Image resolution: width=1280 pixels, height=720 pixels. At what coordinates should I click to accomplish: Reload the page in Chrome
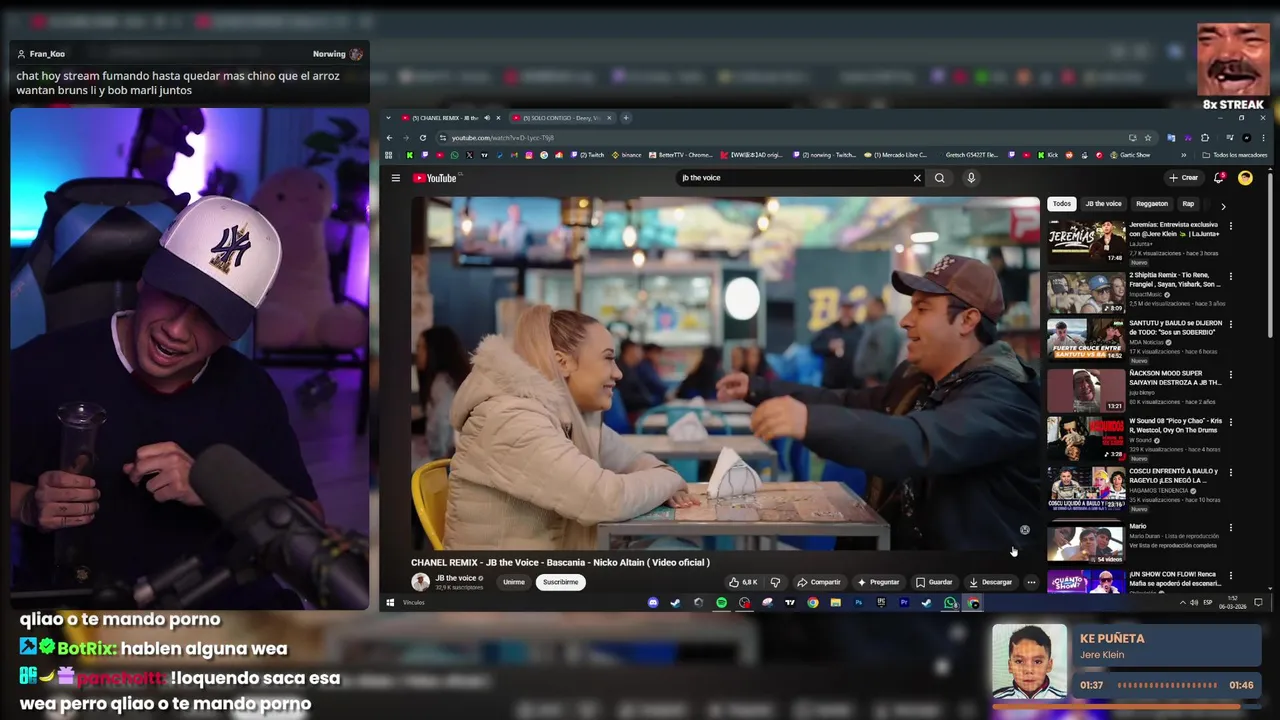(423, 138)
